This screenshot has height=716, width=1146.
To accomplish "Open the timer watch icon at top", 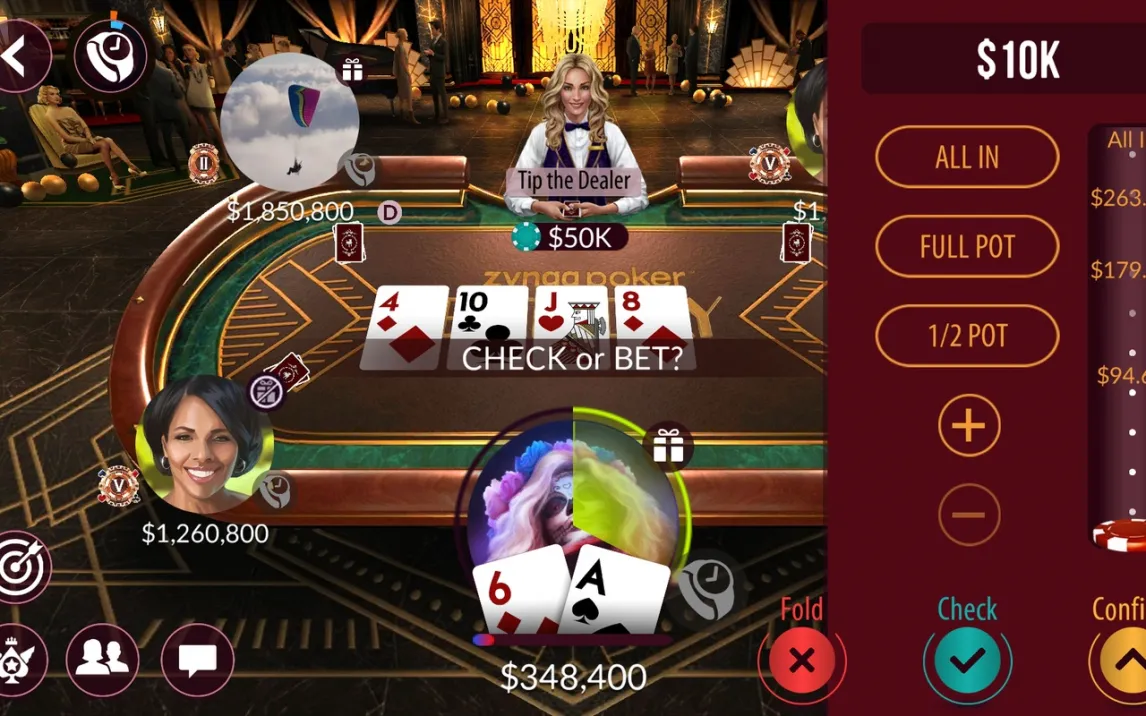I will point(110,56).
